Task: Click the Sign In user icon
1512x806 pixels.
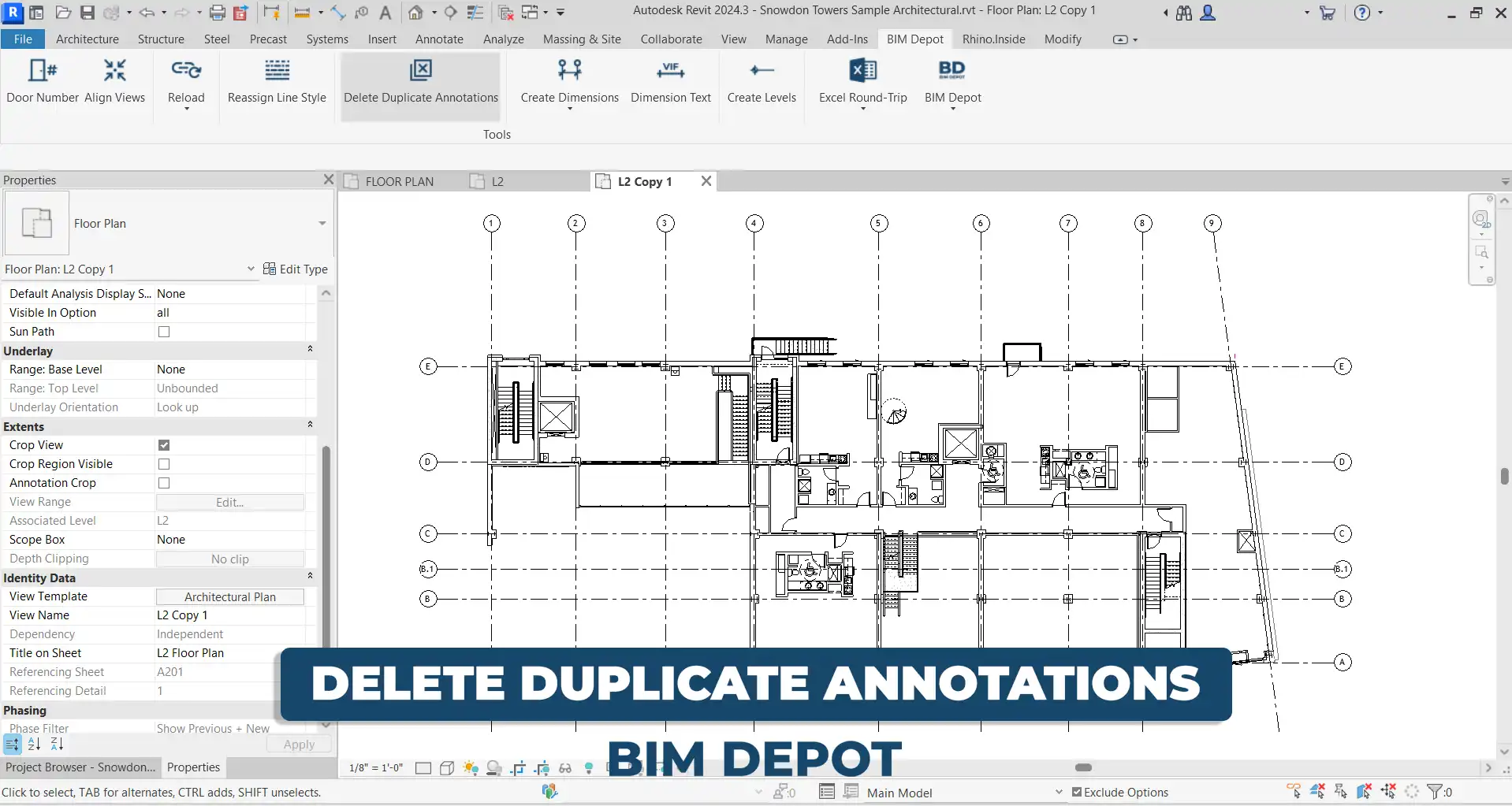Action: point(1208,13)
